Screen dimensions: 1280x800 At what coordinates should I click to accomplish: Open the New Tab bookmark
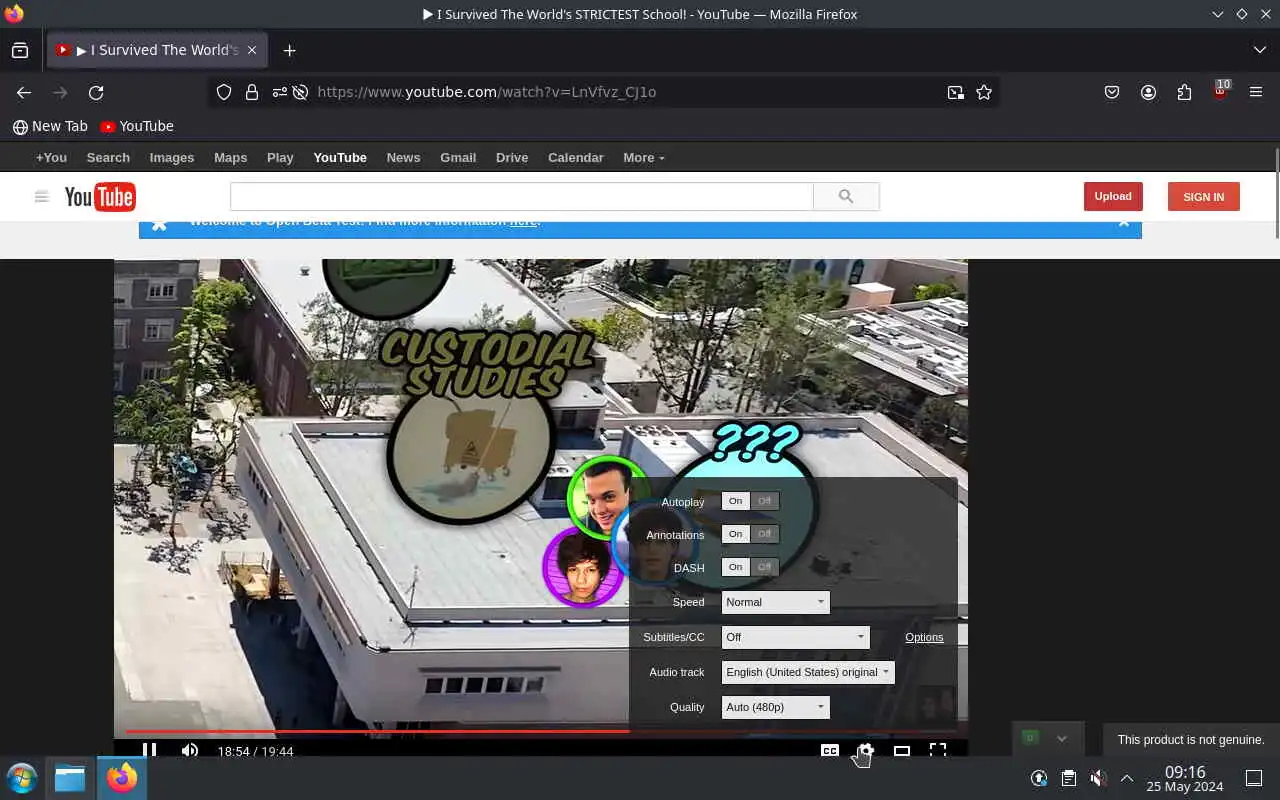coord(50,126)
